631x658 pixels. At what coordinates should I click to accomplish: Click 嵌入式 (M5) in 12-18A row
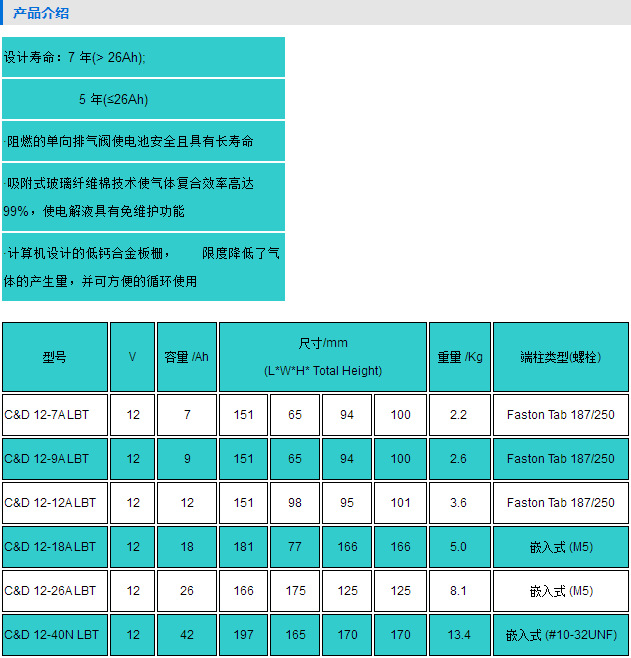click(x=561, y=547)
